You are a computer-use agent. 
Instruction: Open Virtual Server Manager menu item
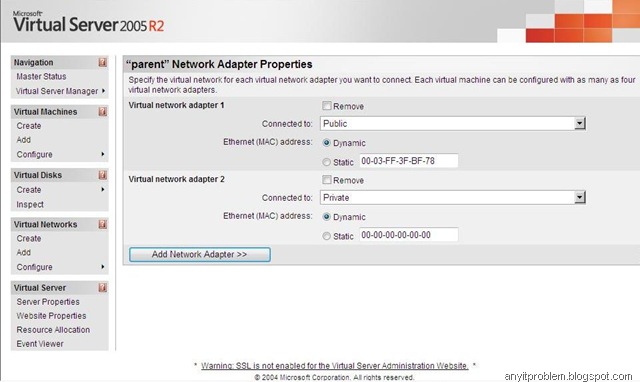click(x=57, y=91)
